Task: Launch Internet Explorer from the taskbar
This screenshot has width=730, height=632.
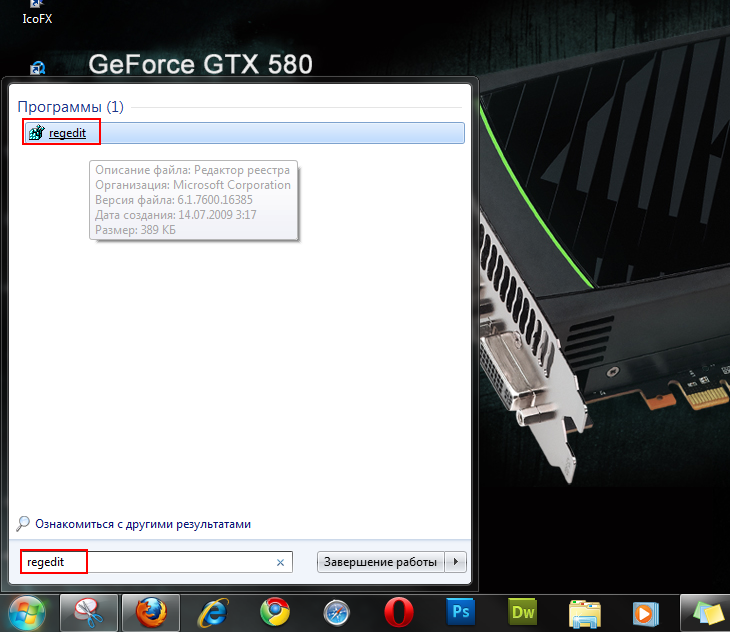Action: point(213,613)
